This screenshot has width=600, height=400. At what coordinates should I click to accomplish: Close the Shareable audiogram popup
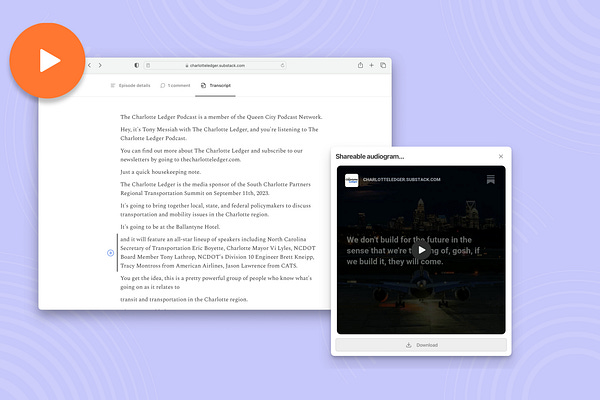(501, 156)
